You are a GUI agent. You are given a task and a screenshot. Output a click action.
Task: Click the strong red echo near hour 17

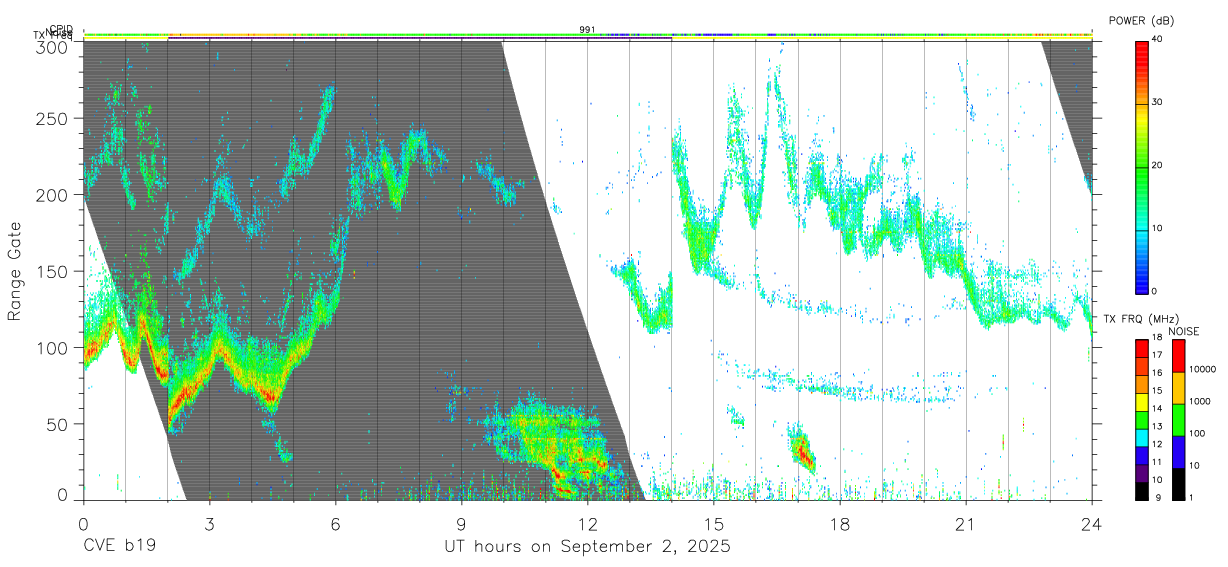[803, 451]
